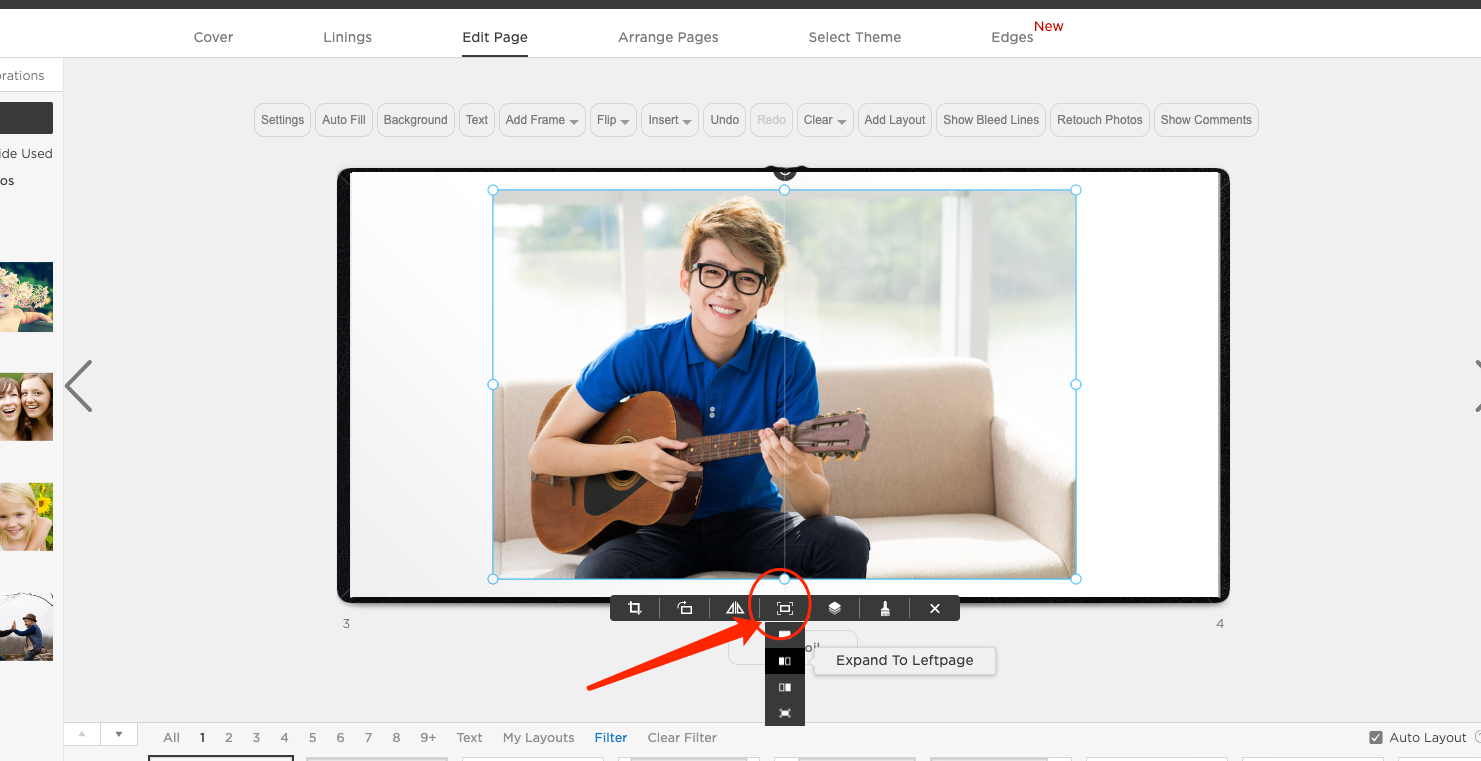Filter layouts with 5 photos

[x=312, y=738]
